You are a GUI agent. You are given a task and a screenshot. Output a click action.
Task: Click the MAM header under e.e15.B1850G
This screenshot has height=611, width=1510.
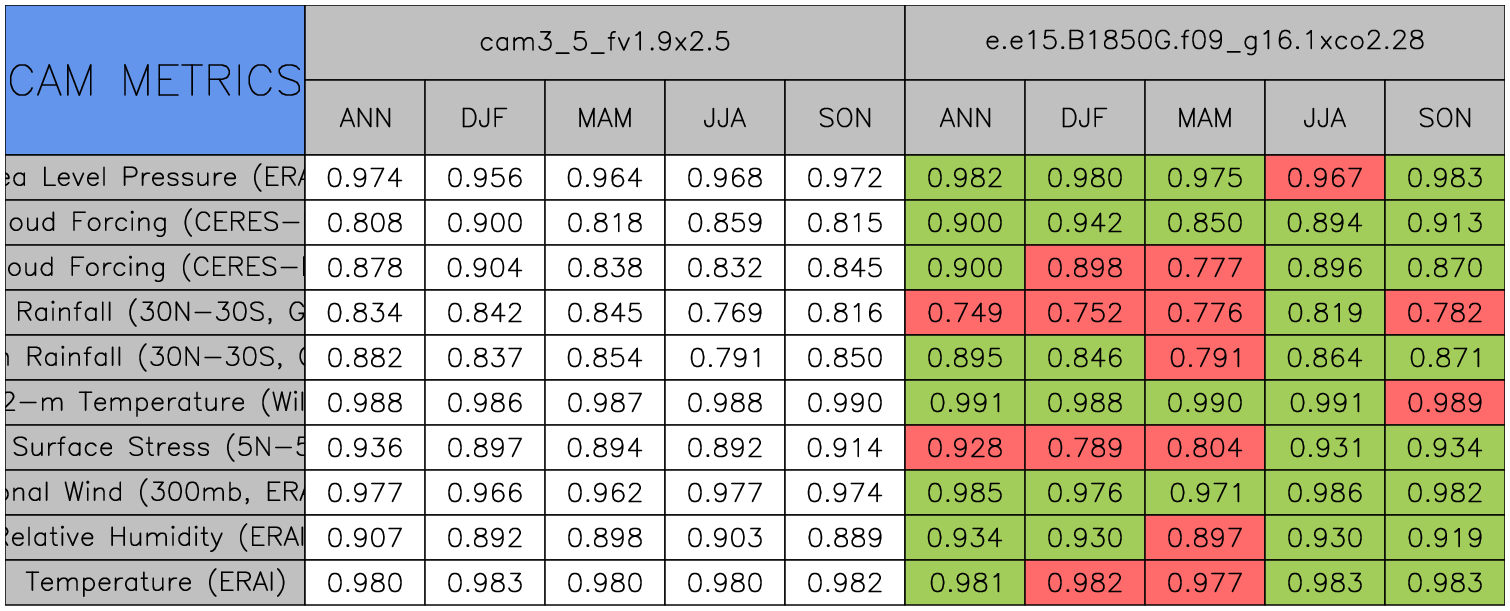(x=1204, y=118)
